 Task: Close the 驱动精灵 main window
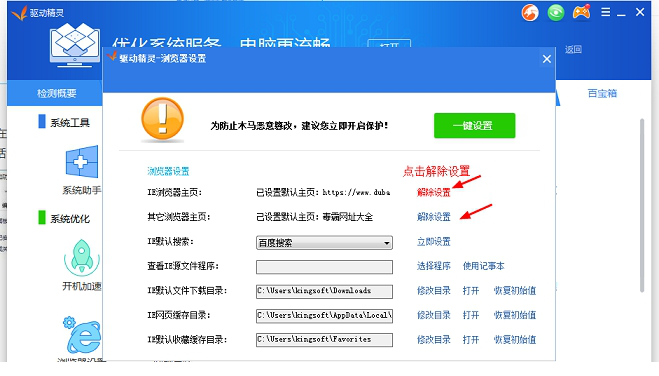coord(640,12)
